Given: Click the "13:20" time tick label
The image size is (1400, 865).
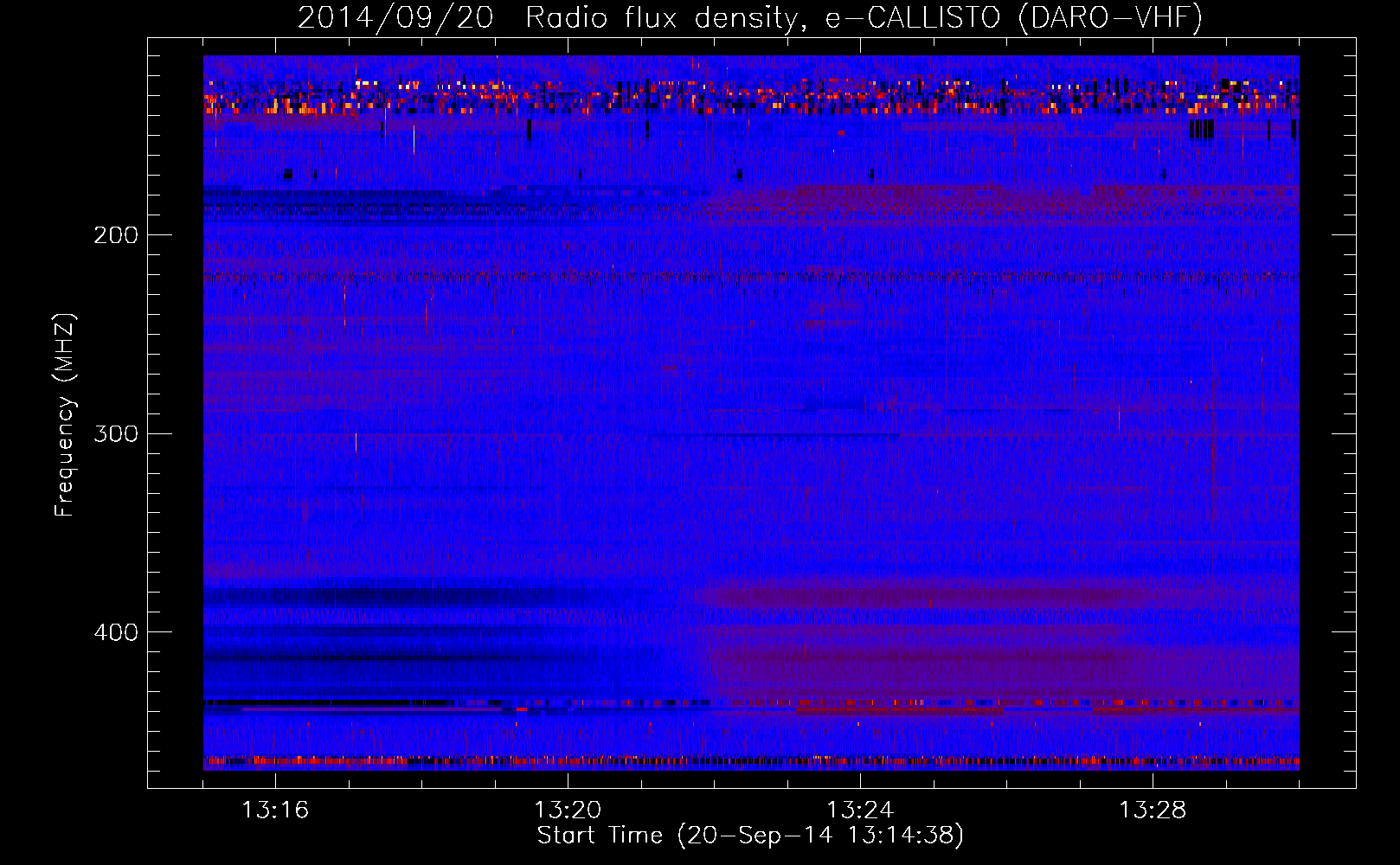Looking at the screenshot, I should click(568, 811).
